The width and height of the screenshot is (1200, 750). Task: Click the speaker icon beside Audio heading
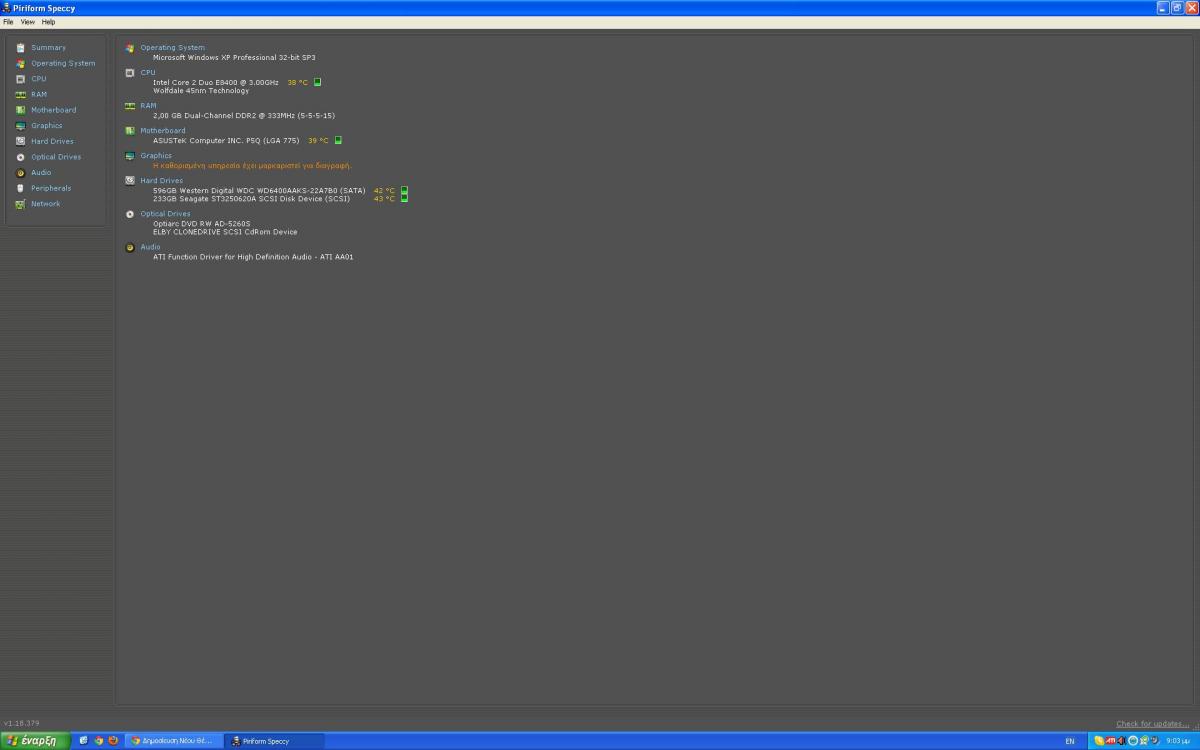[x=130, y=247]
